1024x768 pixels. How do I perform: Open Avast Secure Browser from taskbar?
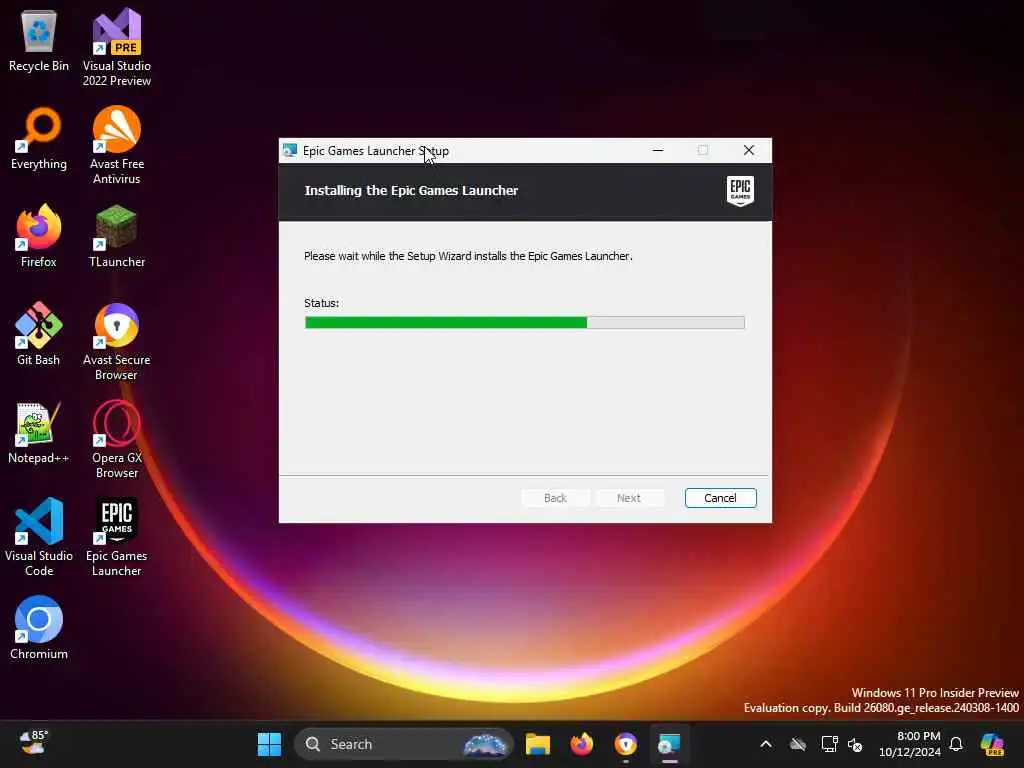tap(626, 744)
